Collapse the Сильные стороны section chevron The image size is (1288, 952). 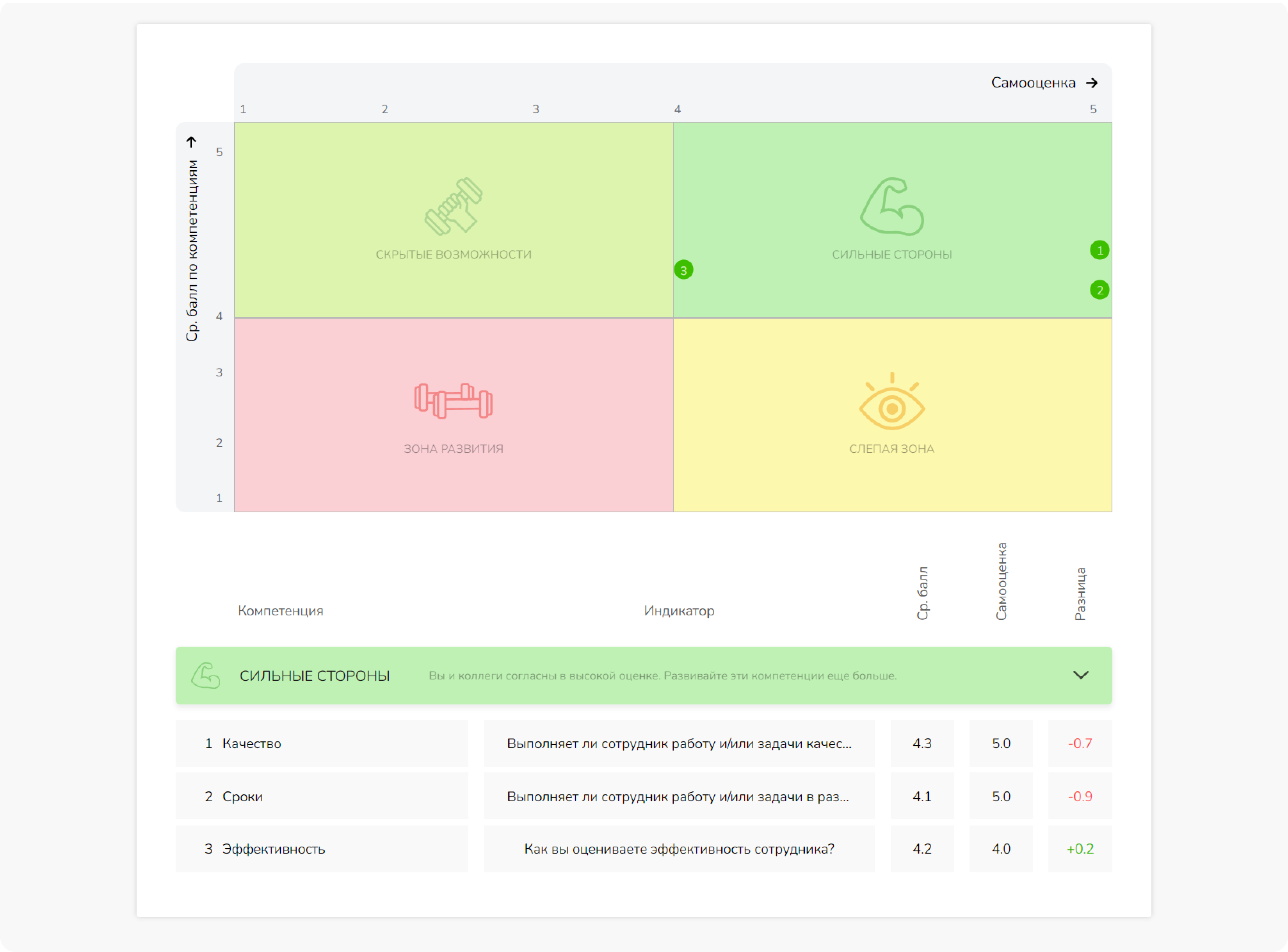(x=1081, y=675)
